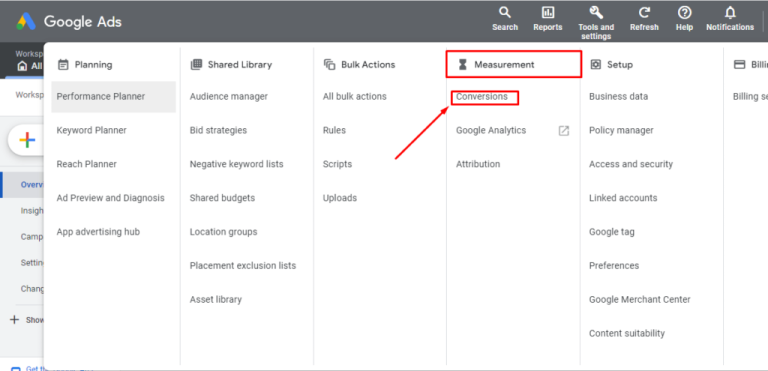Open Uploads under Bulk Actions
This screenshot has height=371, width=768.
point(340,198)
